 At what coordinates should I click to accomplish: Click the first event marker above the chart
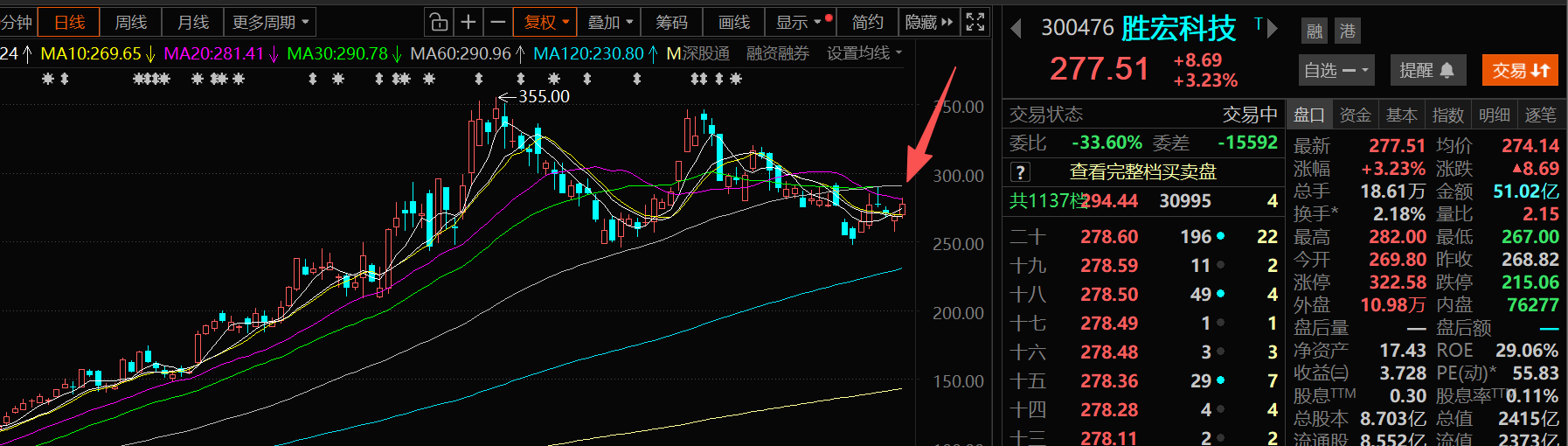coord(48,79)
